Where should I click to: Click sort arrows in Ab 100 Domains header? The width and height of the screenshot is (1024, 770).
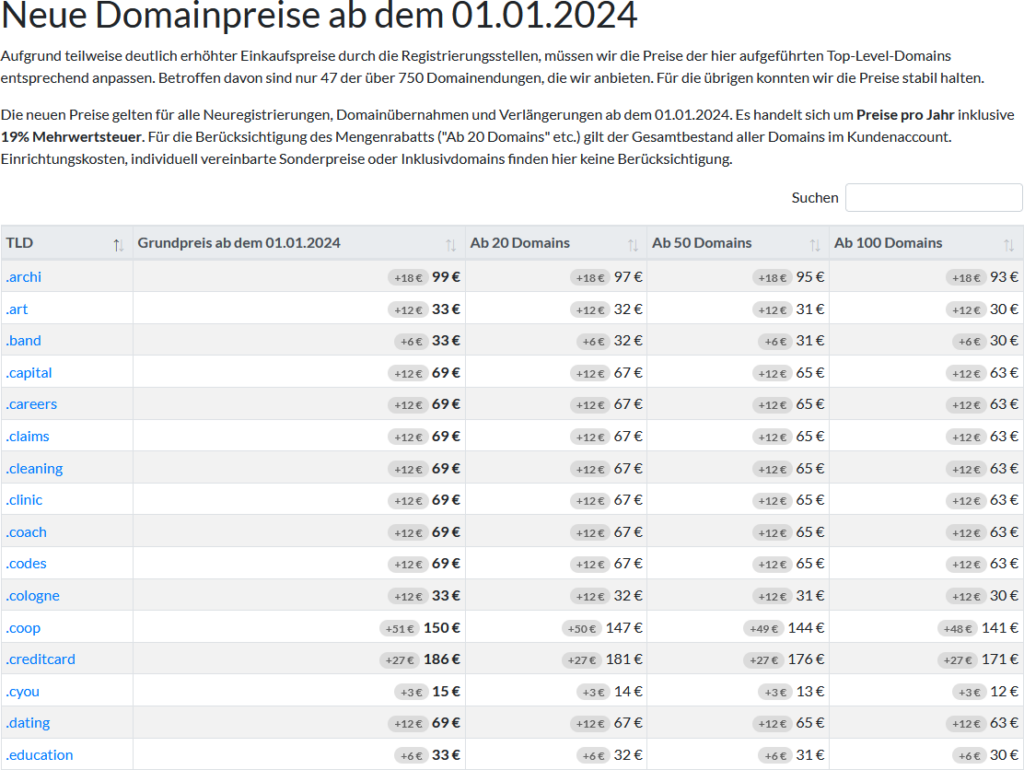1008,244
